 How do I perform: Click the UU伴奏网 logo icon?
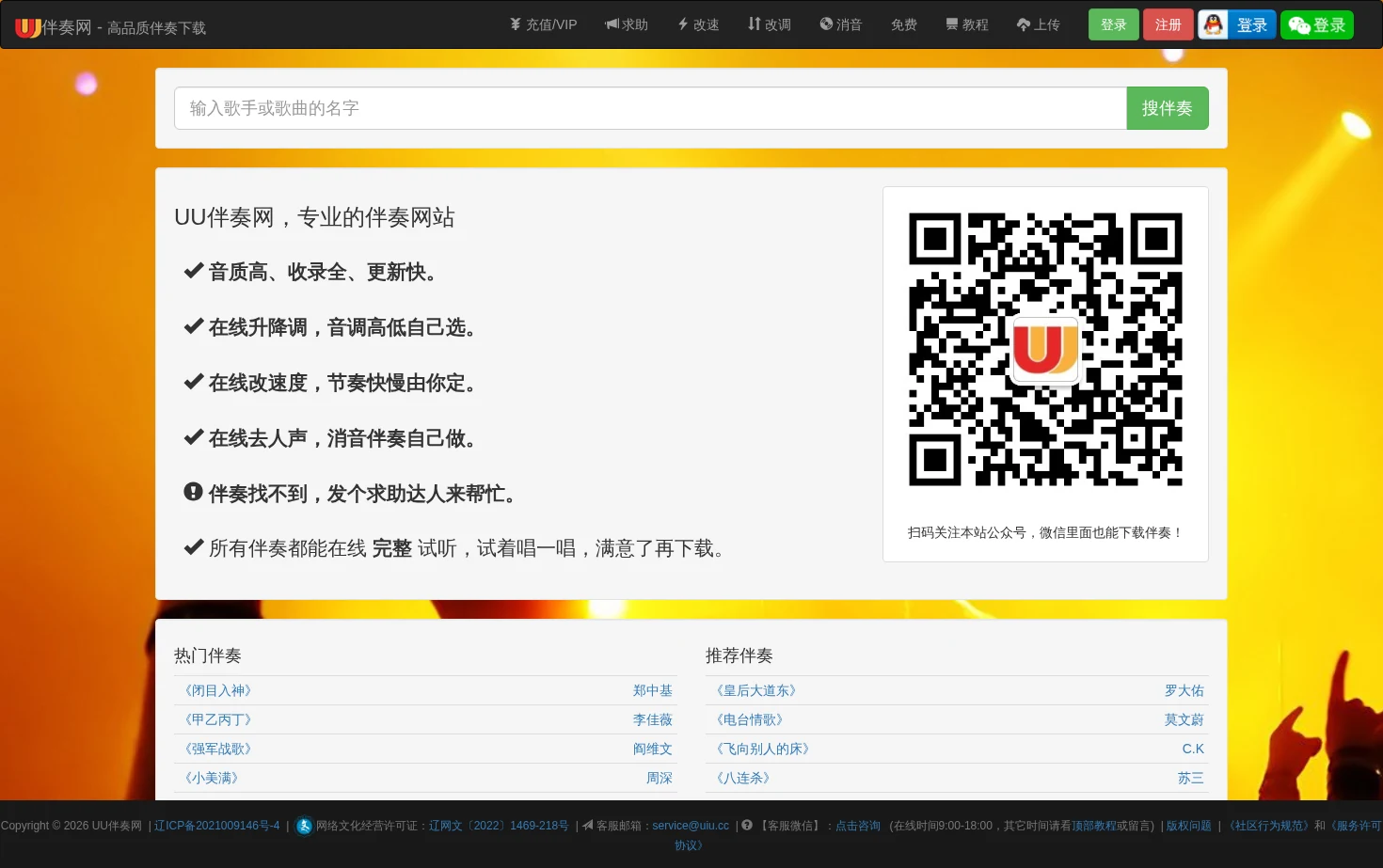(28, 27)
